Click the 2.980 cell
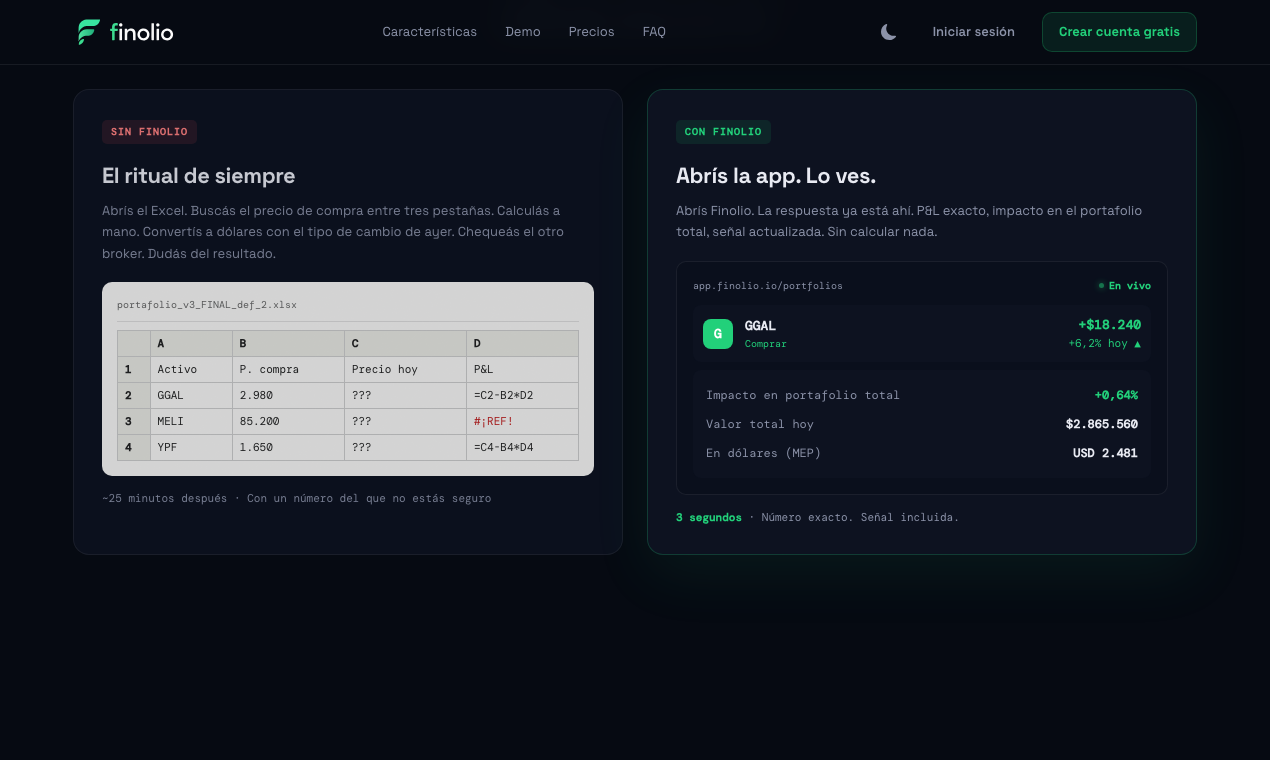 (288, 396)
